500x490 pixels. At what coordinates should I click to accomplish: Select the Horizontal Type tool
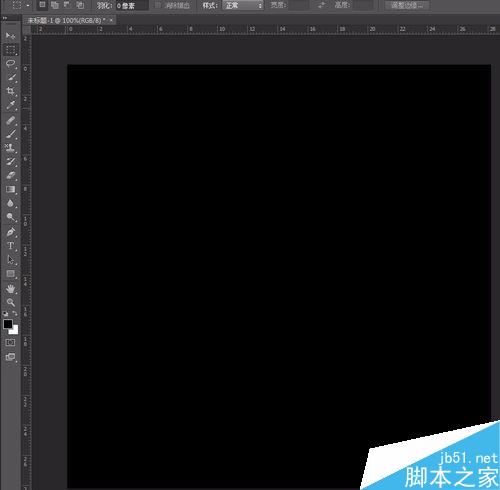click(10, 246)
